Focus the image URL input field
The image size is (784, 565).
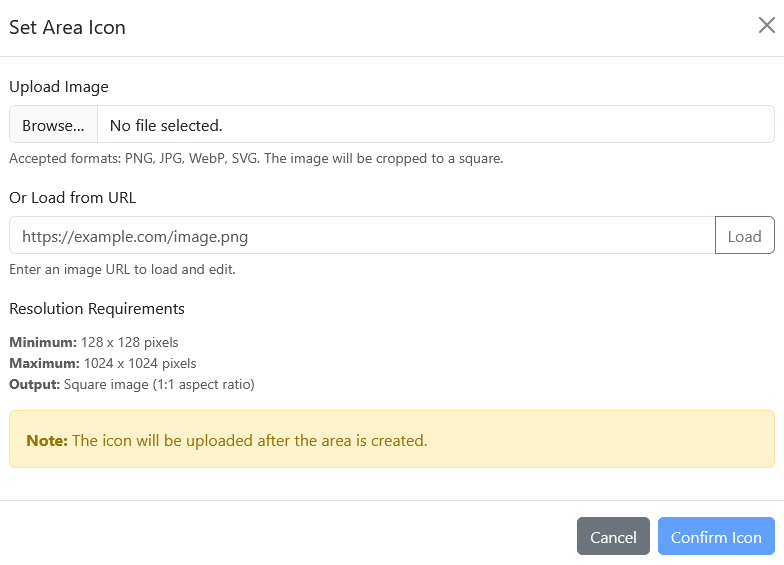(362, 236)
